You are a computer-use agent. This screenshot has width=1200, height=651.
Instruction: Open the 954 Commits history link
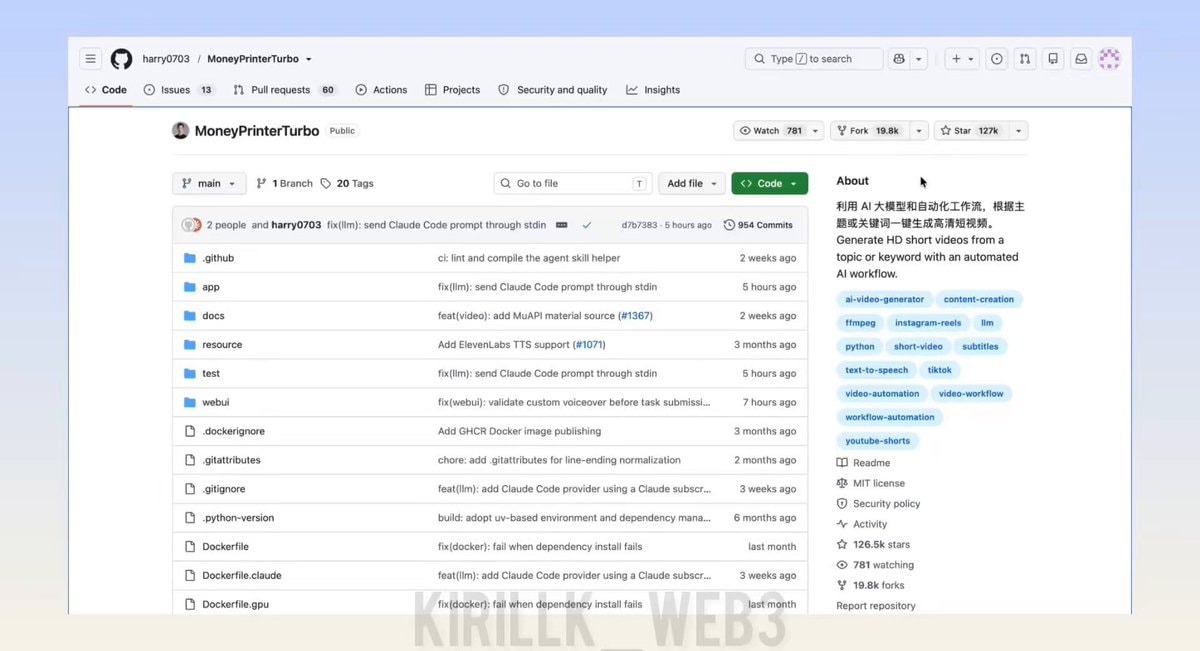tap(758, 225)
